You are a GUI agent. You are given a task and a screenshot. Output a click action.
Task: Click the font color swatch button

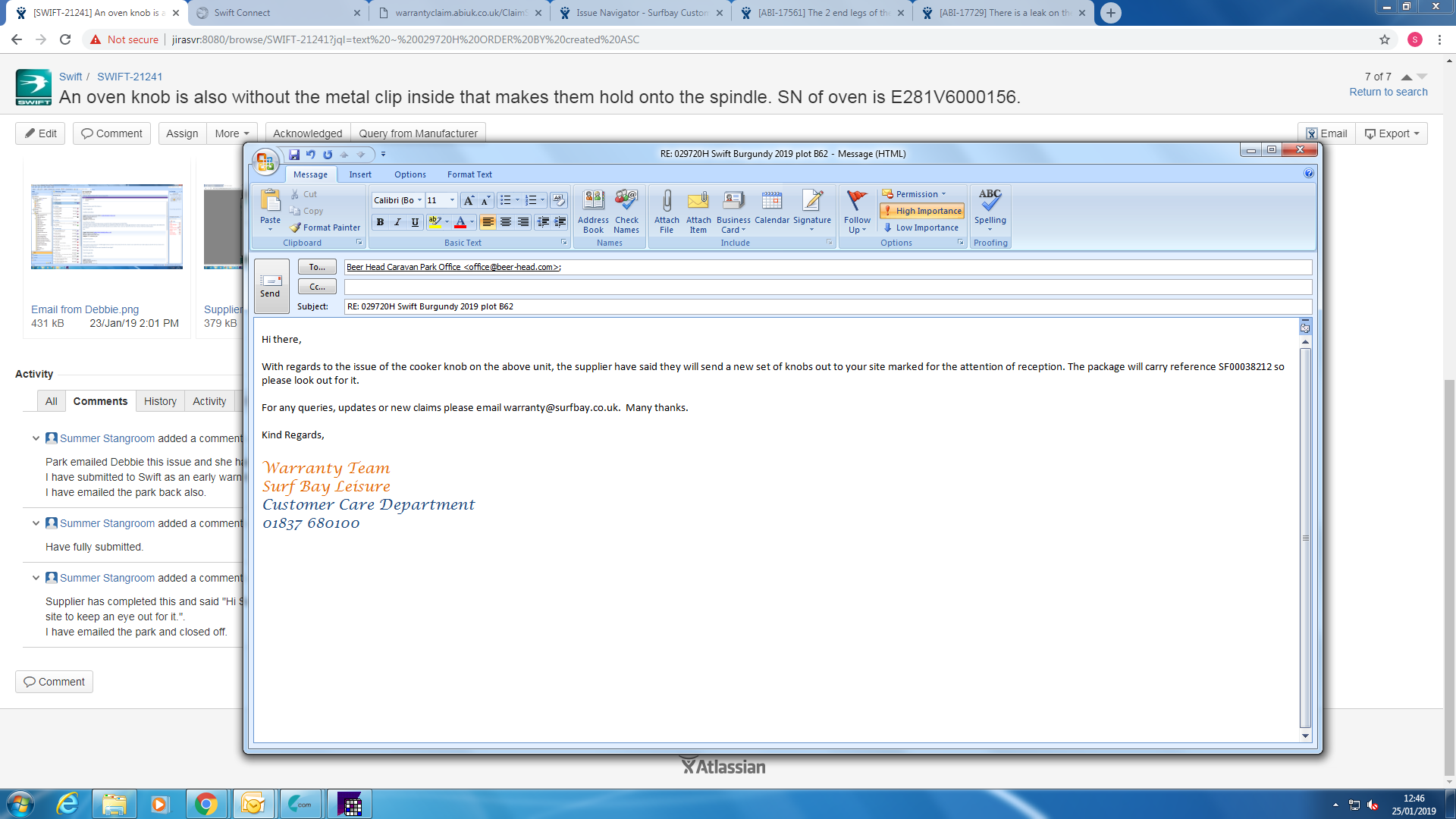[460, 222]
